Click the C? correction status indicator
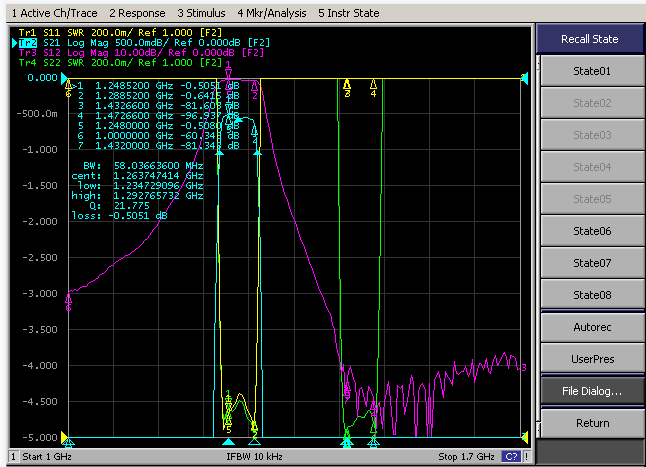This screenshot has height=467, width=646. 511,457
